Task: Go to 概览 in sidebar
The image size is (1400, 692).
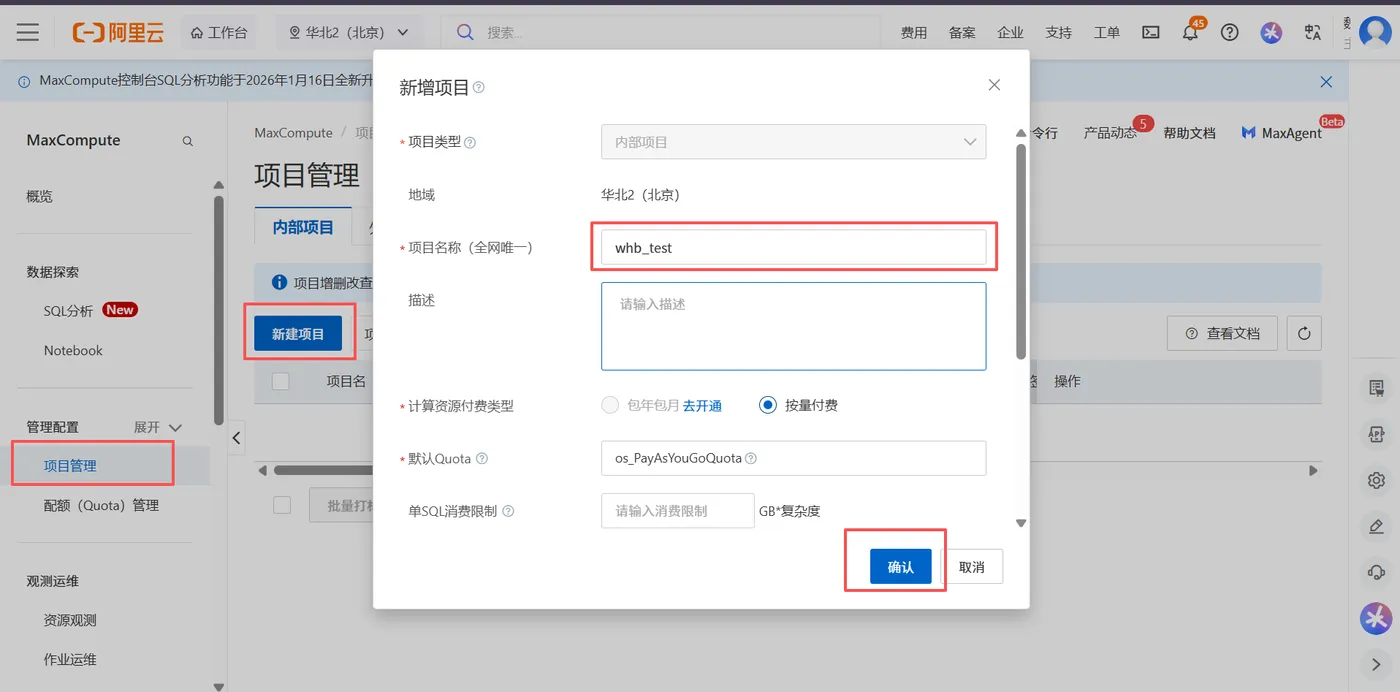Action: point(40,196)
